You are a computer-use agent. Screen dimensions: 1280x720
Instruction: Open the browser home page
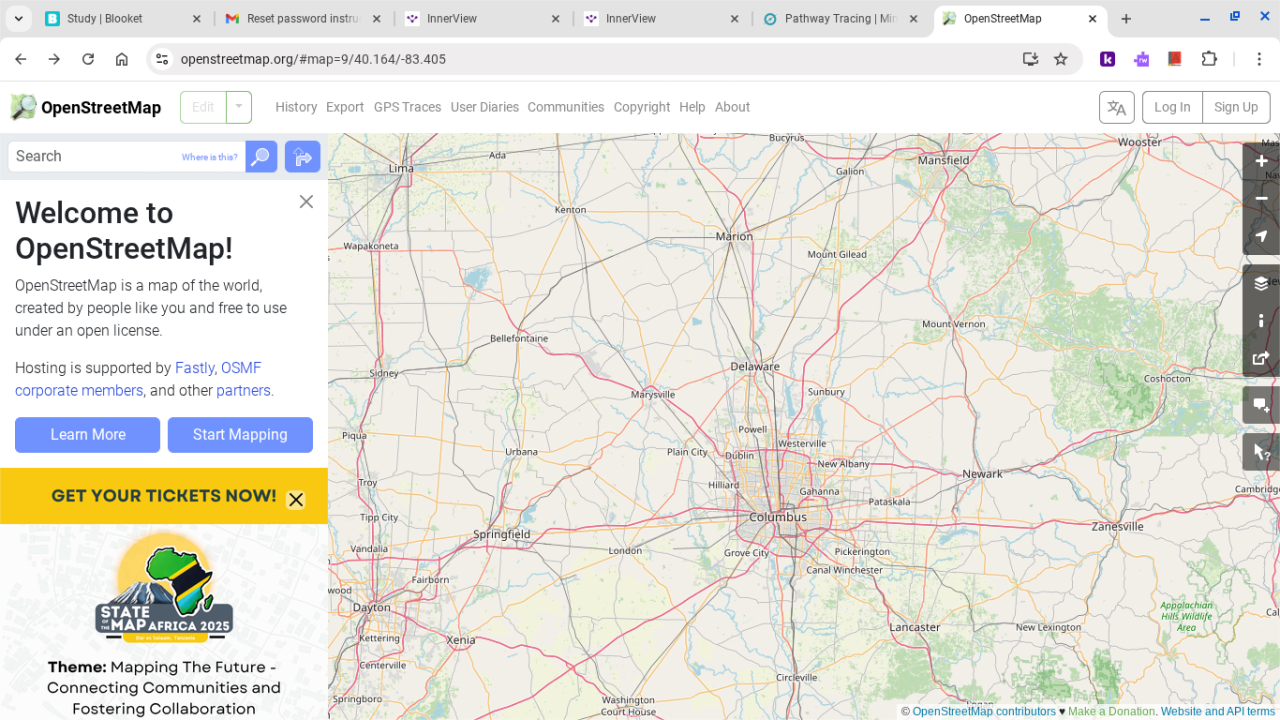pyautogui.click(x=122, y=59)
